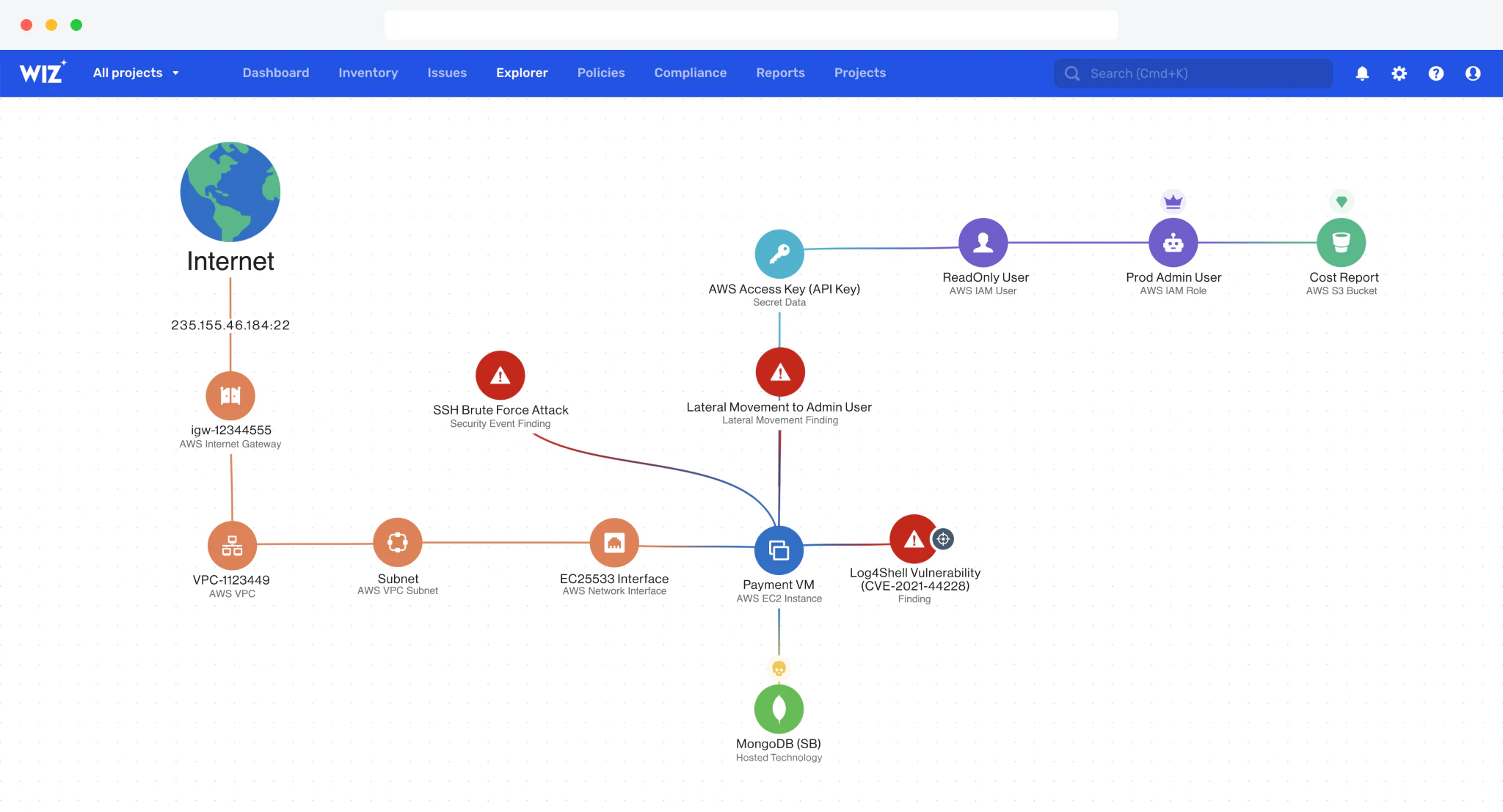Click the SSH Brute Force Attack label
The width and height of the screenshot is (1503, 812).
(x=501, y=410)
